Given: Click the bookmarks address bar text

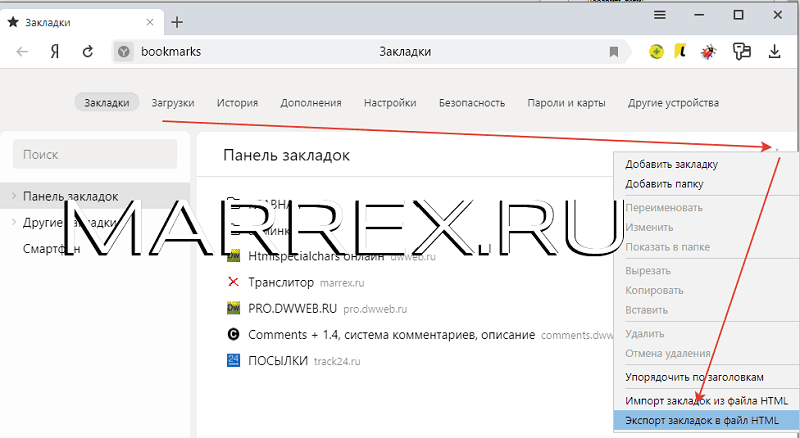Looking at the screenshot, I should tap(171, 52).
